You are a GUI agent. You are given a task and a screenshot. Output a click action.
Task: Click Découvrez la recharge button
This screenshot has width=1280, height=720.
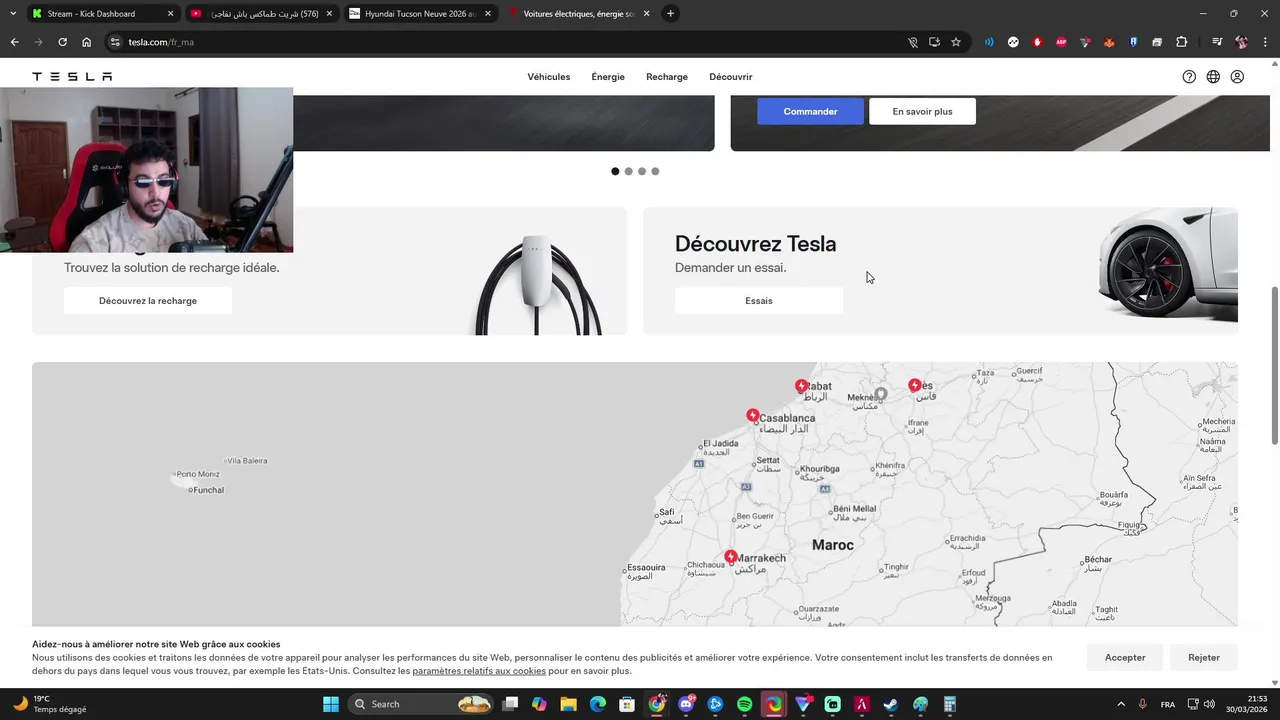coord(148,300)
